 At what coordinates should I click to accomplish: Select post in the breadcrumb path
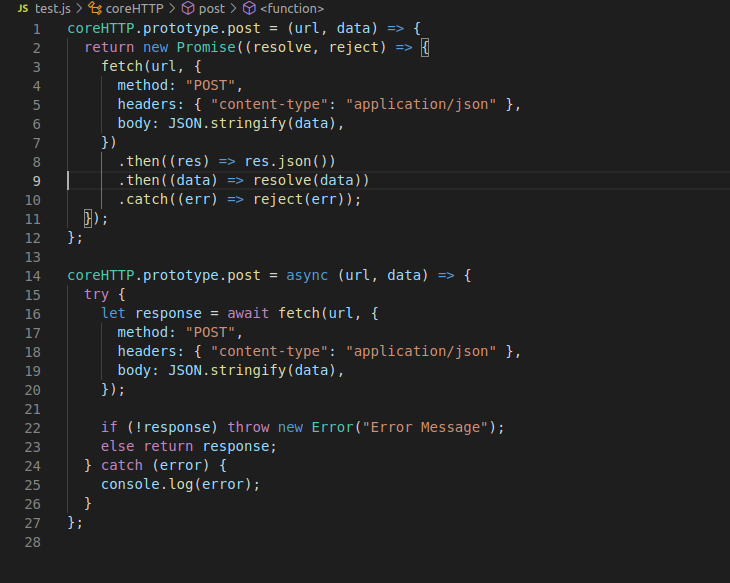[211, 9]
